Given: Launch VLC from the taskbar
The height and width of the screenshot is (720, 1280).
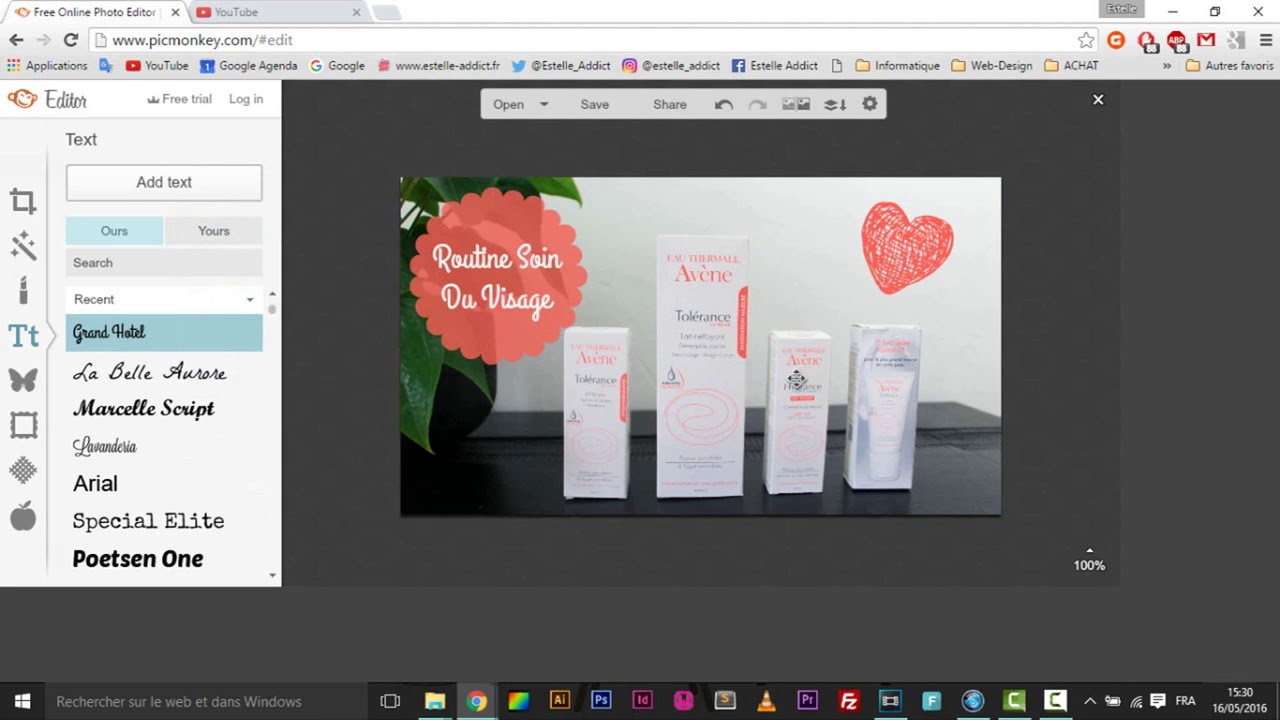Looking at the screenshot, I should pos(766,701).
